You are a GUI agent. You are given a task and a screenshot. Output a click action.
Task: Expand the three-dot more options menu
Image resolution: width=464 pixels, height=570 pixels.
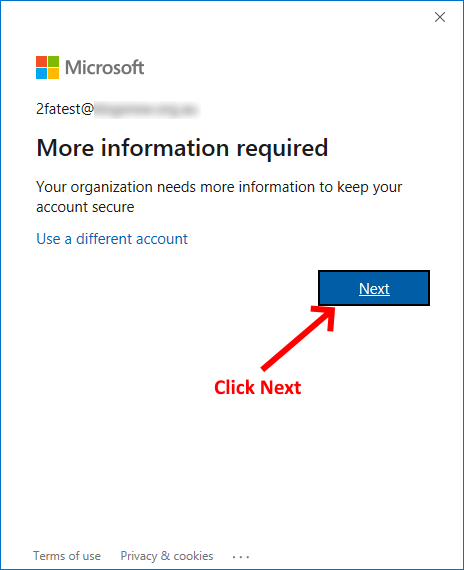click(x=241, y=557)
